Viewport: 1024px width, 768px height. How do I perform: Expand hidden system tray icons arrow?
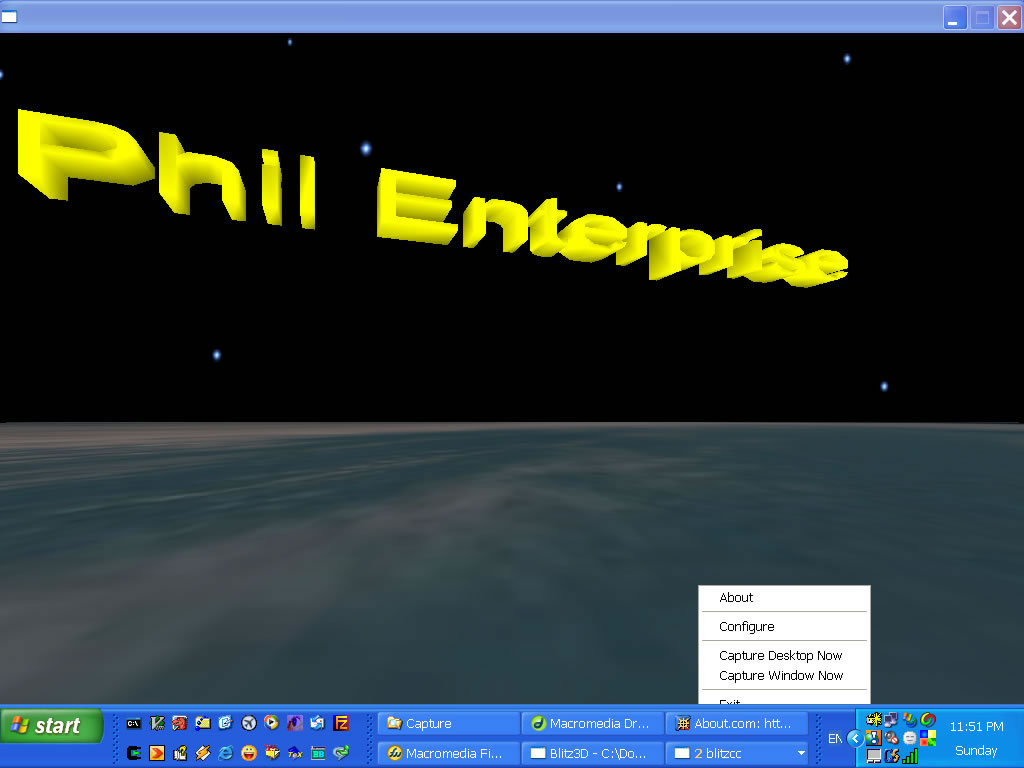[x=854, y=738]
